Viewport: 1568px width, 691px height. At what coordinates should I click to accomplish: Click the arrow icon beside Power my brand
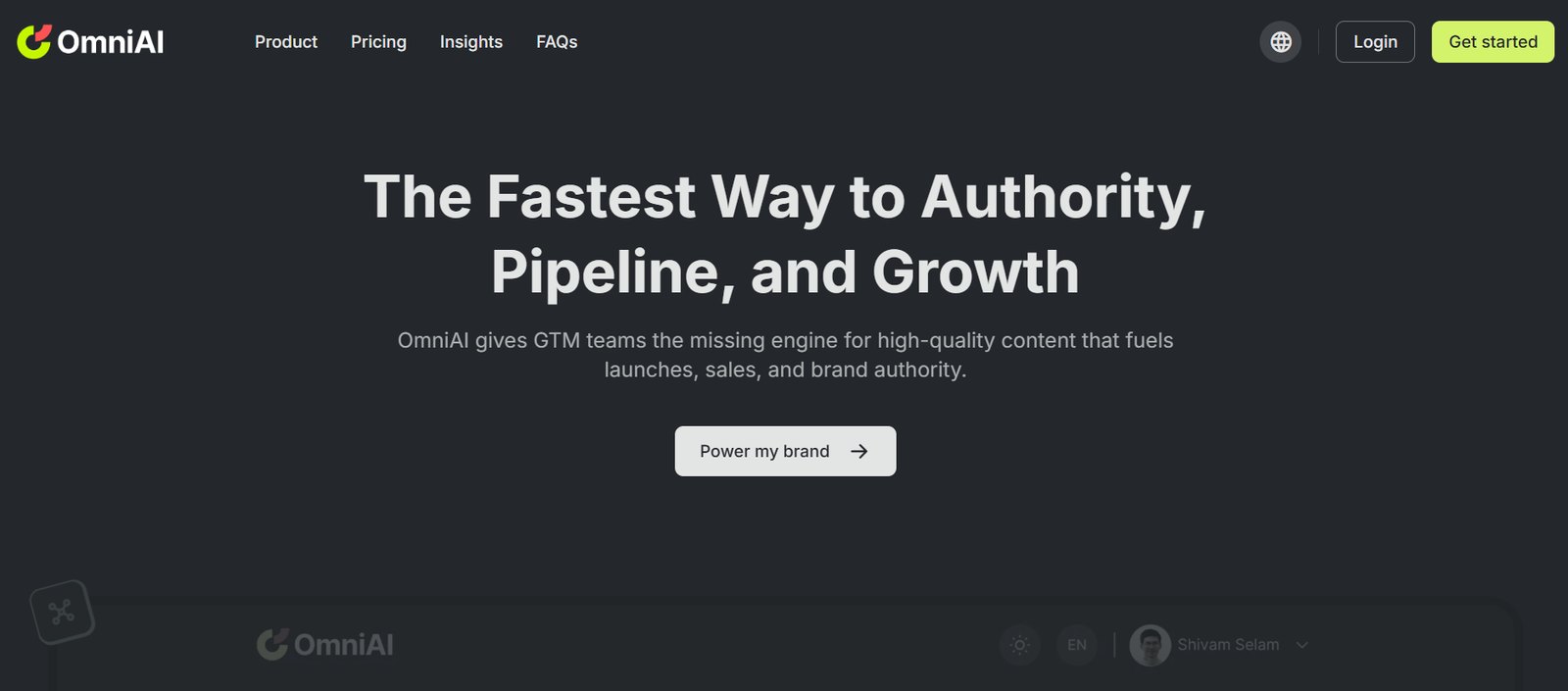[x=859, y=451]
